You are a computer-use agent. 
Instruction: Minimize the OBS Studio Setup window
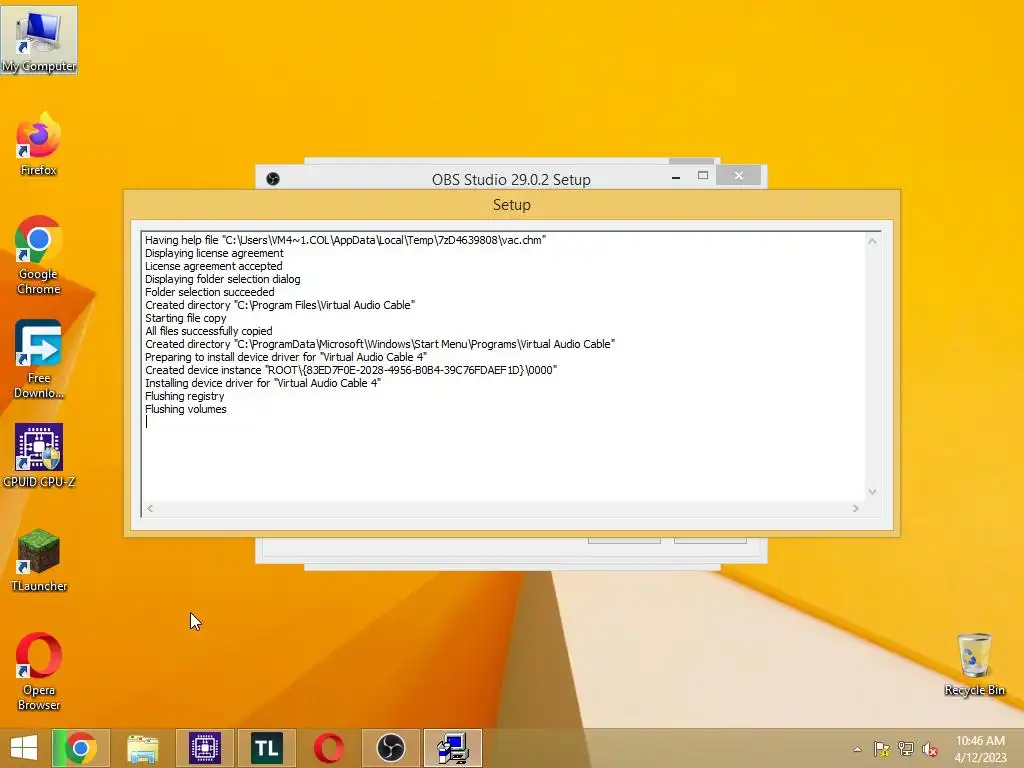tap(676, 176)
